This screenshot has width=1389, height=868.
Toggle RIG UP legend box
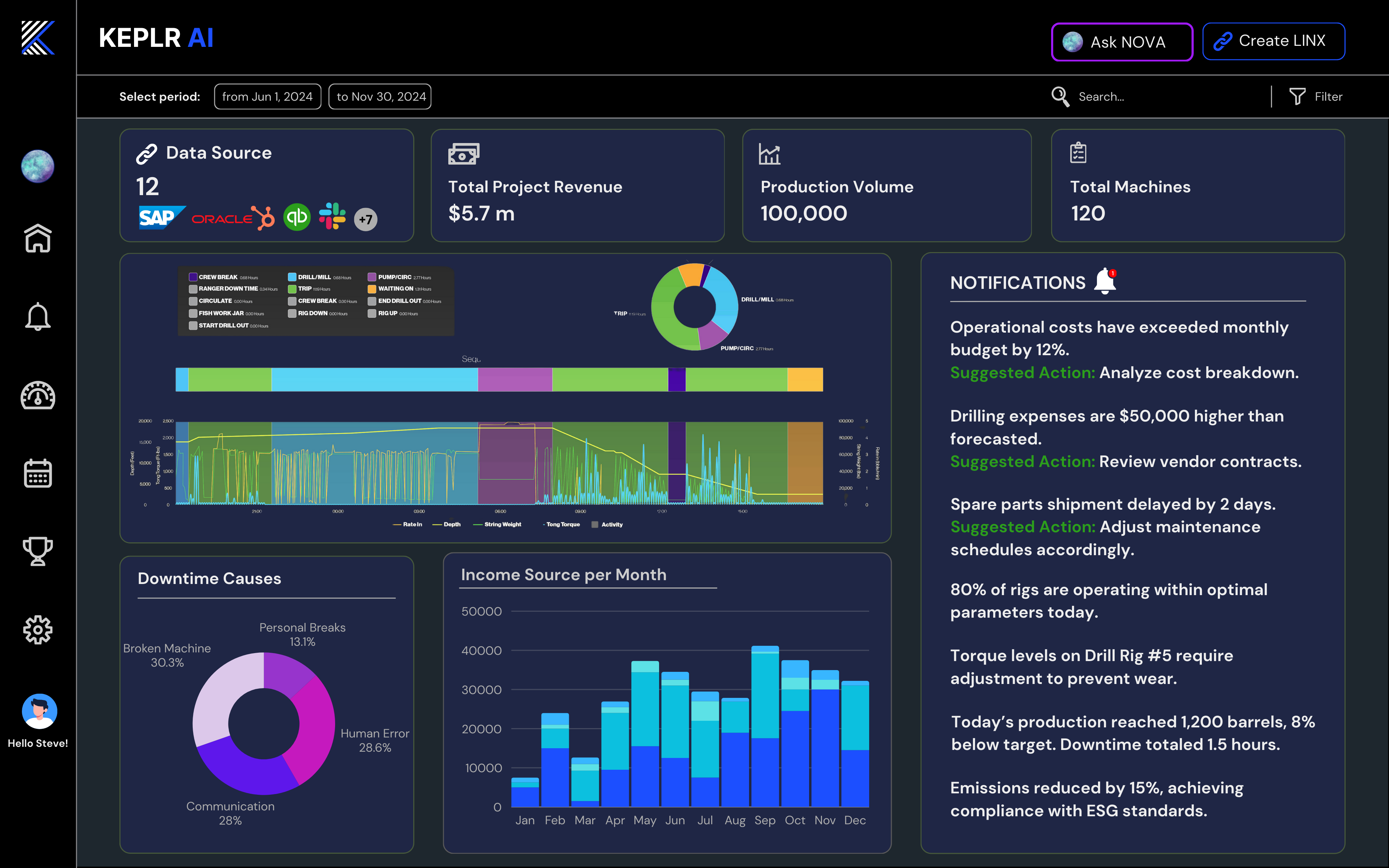pyautogui.click(x=372, y=314)
